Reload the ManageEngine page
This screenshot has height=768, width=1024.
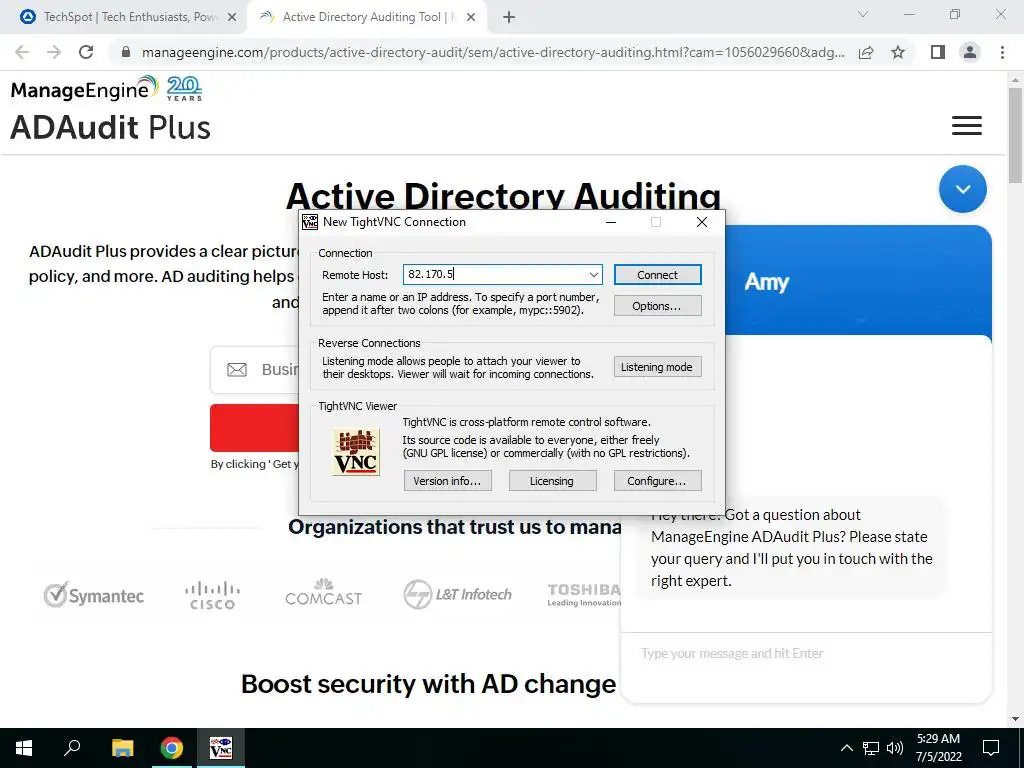[x=86, y=52]
